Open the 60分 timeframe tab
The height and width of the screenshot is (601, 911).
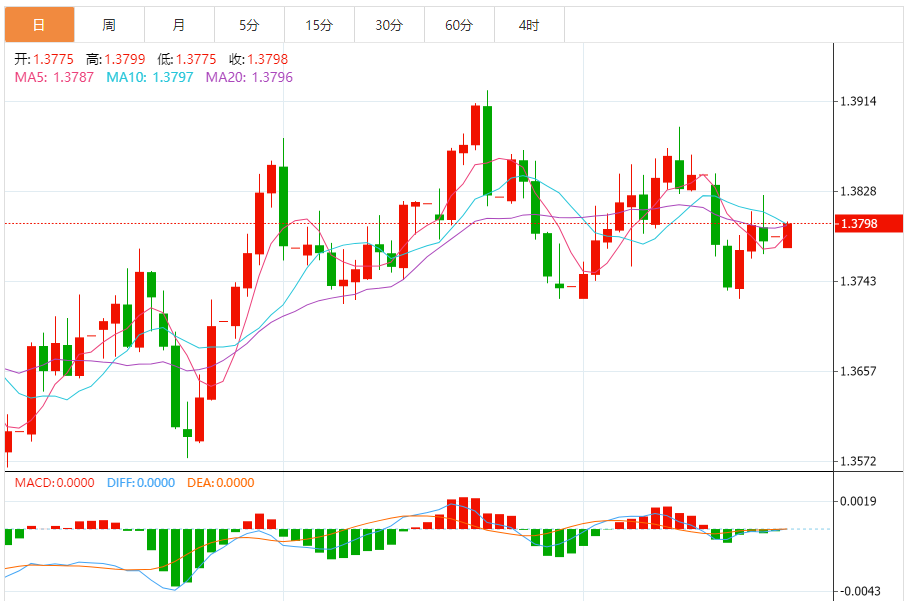point(459,25)
